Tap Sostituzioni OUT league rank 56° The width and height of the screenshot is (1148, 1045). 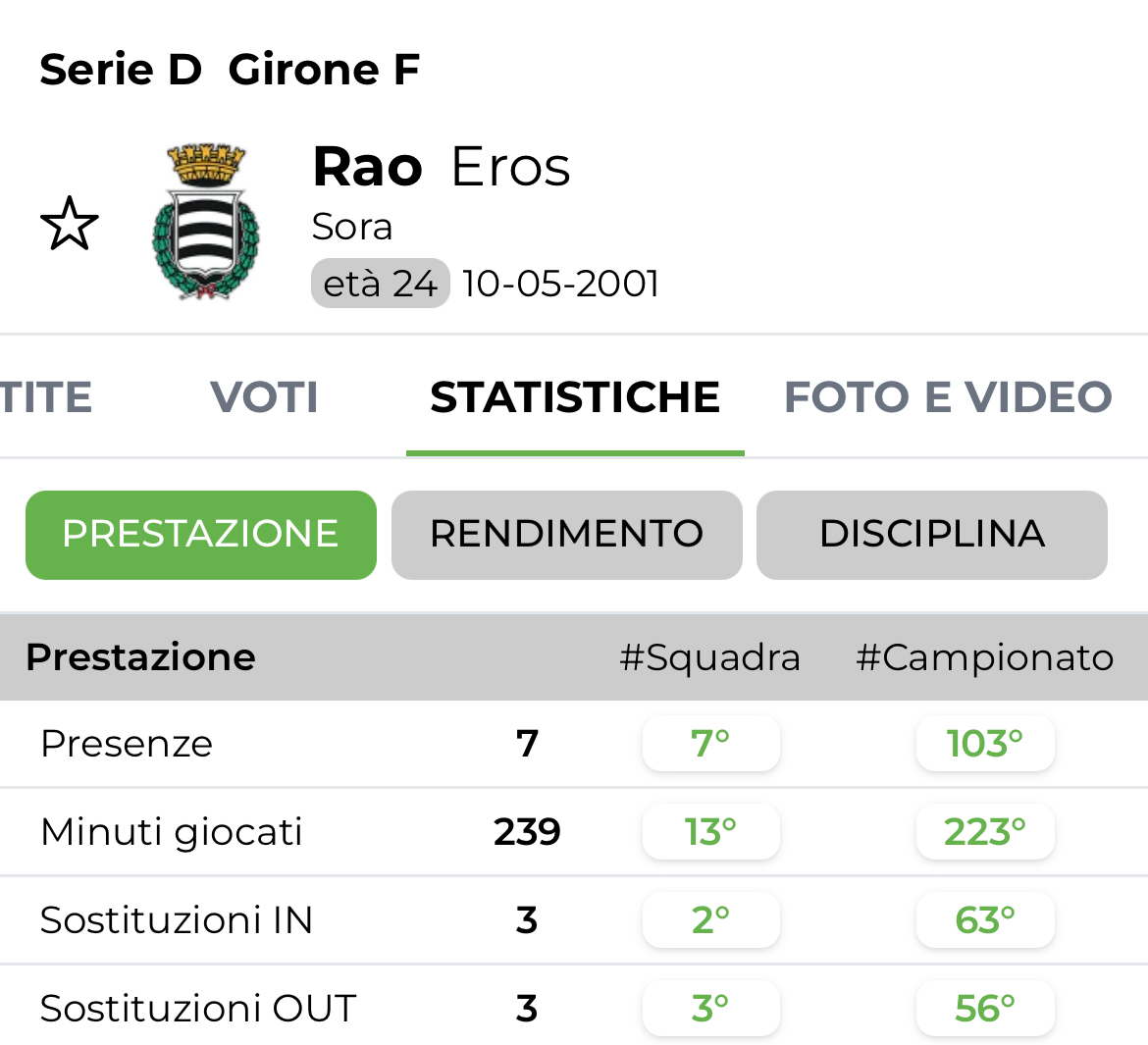[x=984, y=1009]
